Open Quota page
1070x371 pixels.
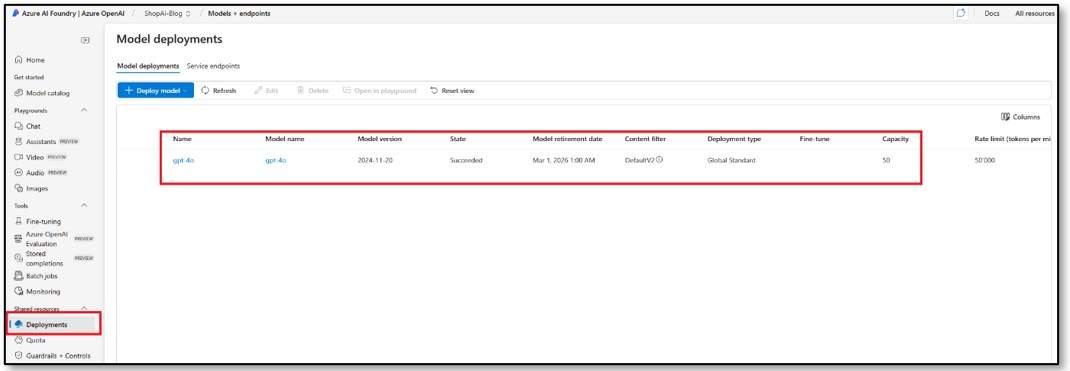click(30, 340)
